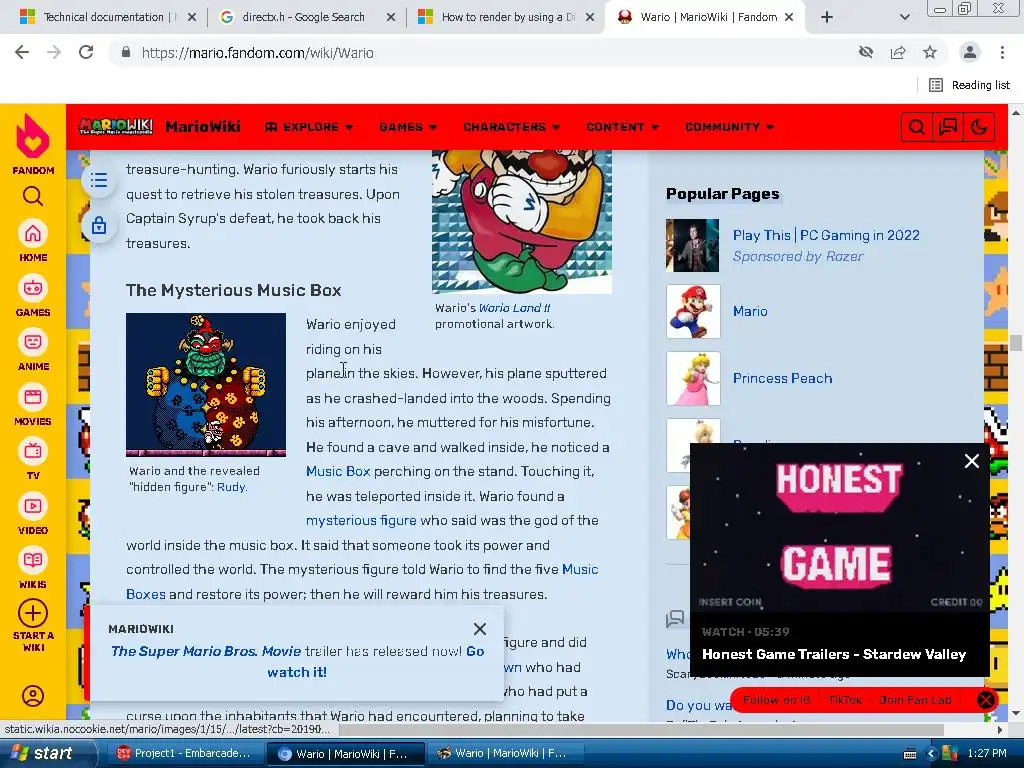Open the wiki discussions icon in header
Viewport: 1024px width, 768px height.
tap(948, 127)
